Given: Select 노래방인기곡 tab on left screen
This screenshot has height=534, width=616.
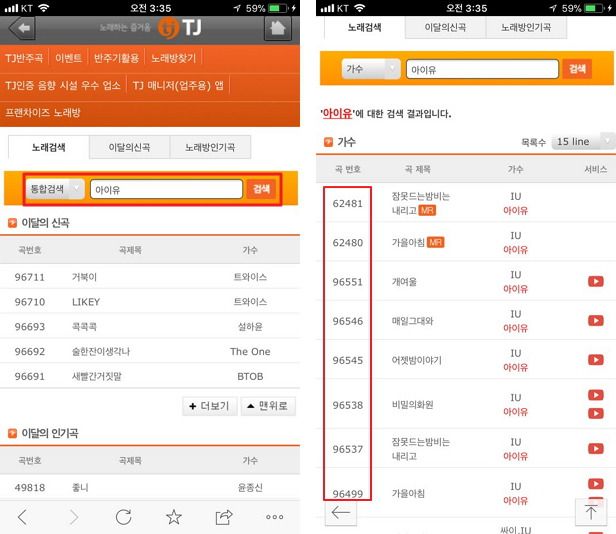Looking at the screenshot, I should click(210, 147).
